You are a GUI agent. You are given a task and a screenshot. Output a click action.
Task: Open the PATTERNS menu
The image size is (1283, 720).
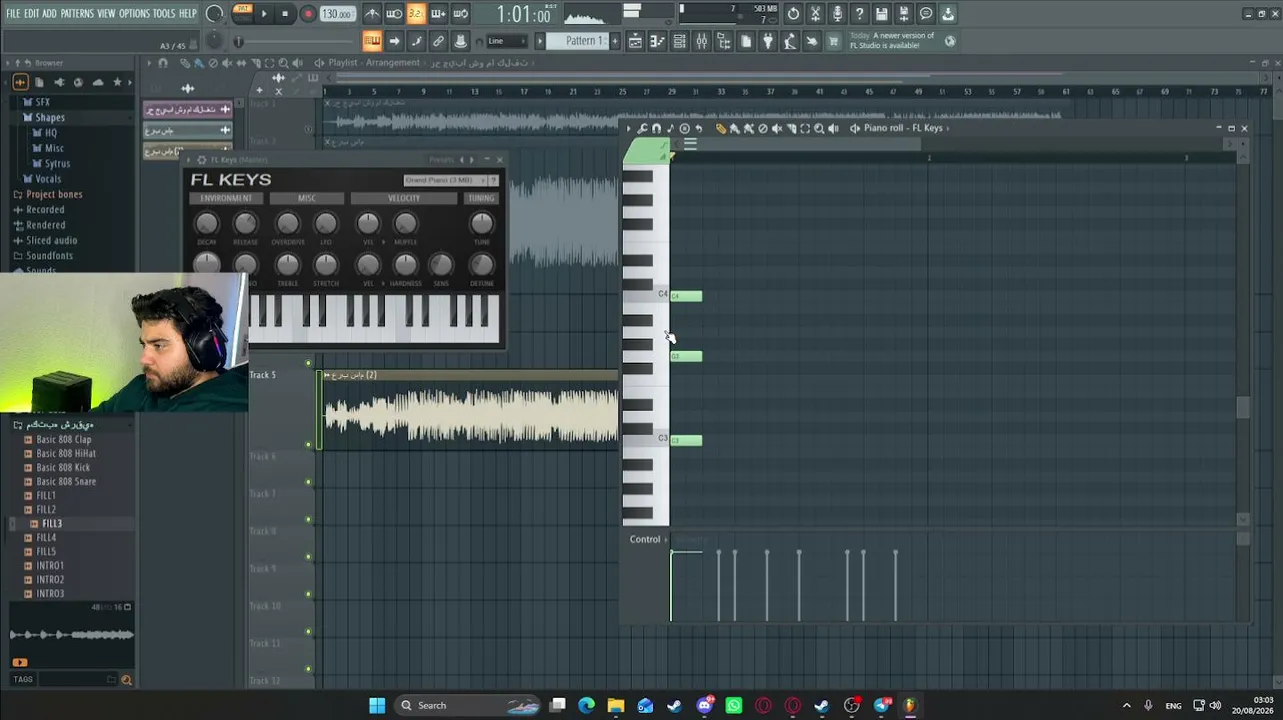coord(77,14)
